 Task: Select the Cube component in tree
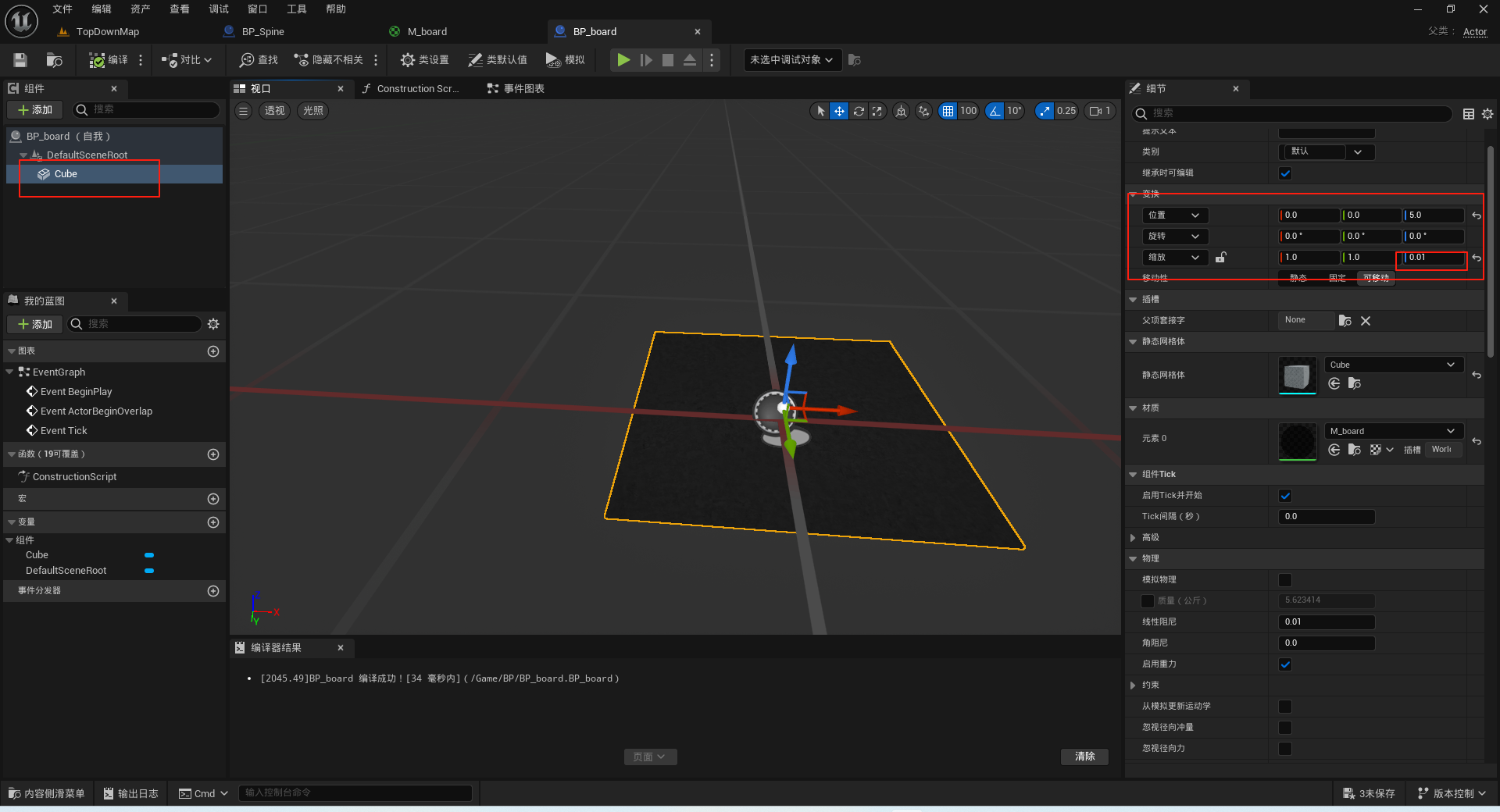pos(66,174)
